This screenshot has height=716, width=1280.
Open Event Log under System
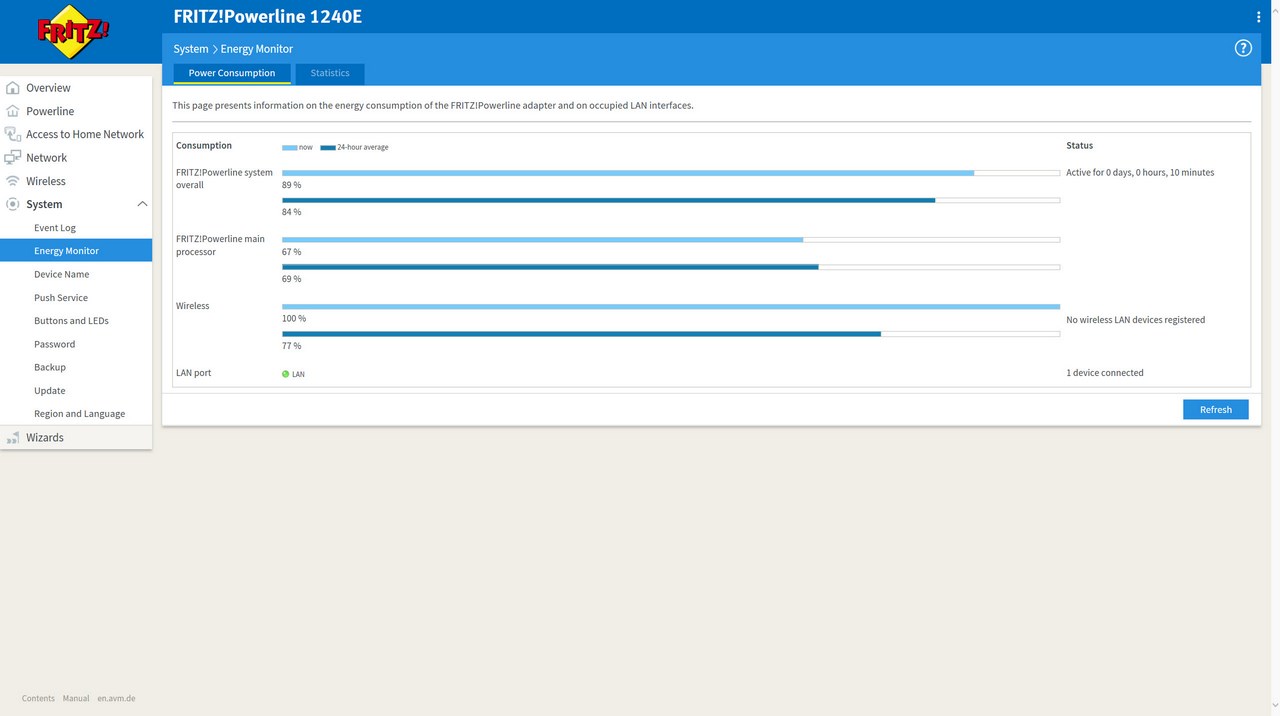[x=55, y=228]
